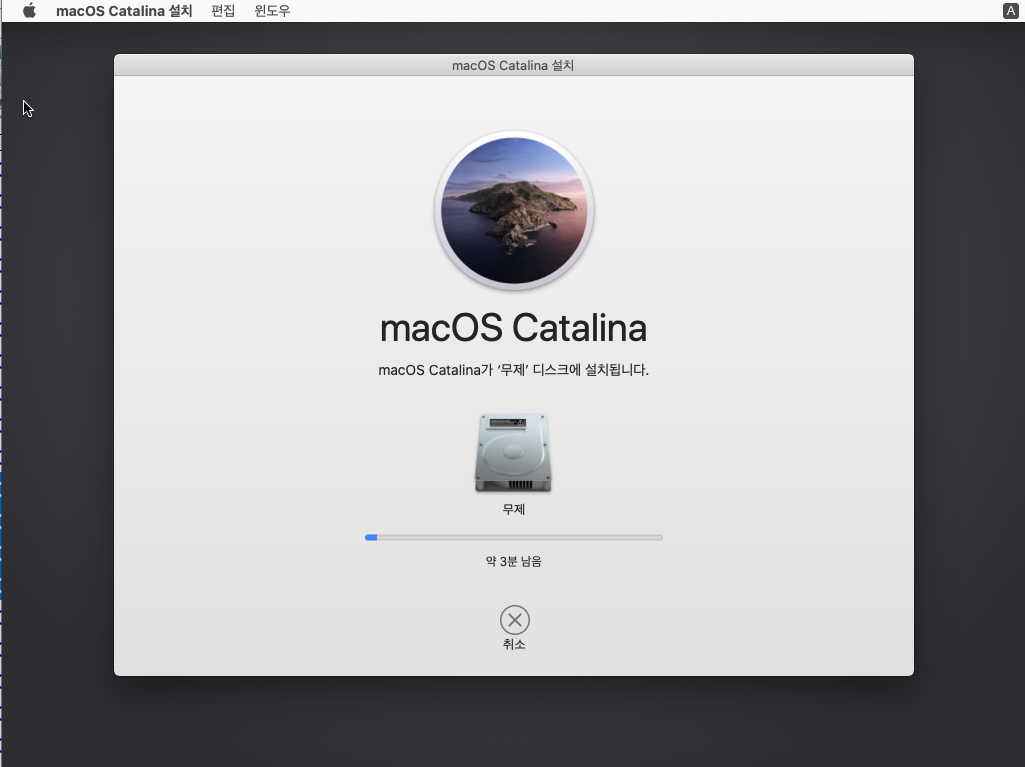Select the hard drive disk icon

(x=513, y=452)
